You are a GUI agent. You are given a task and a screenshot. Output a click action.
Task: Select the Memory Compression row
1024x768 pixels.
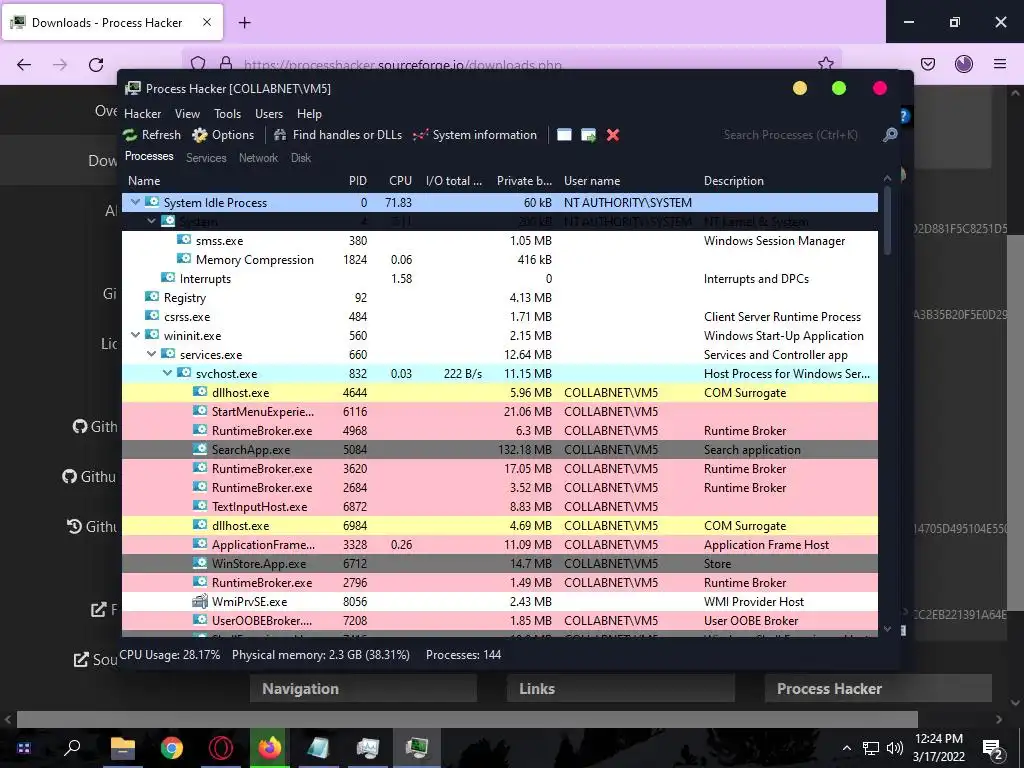coord(500,259)
